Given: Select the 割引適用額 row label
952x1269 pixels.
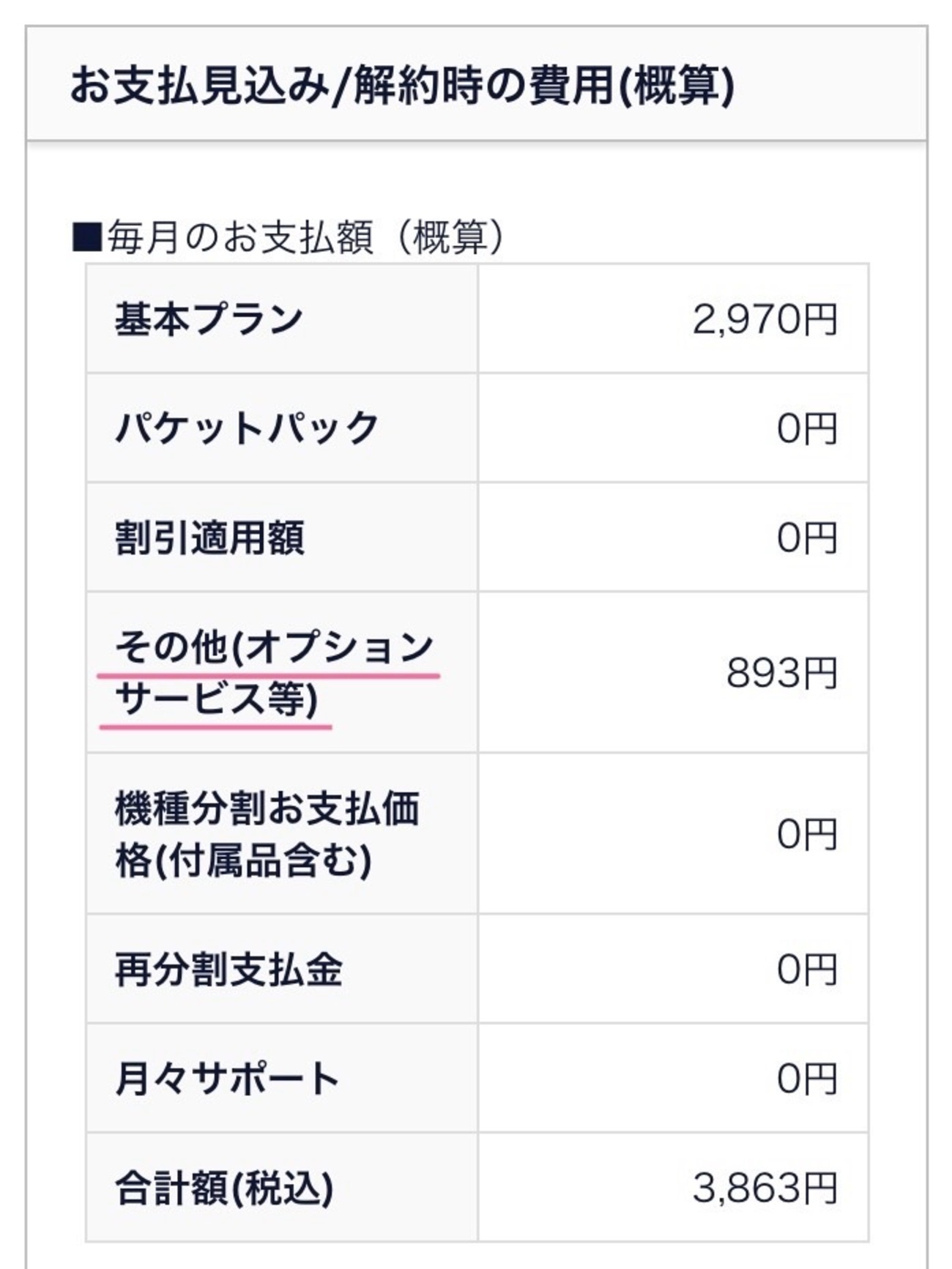Looking at the screenshot, I should (x=209, y=538).
